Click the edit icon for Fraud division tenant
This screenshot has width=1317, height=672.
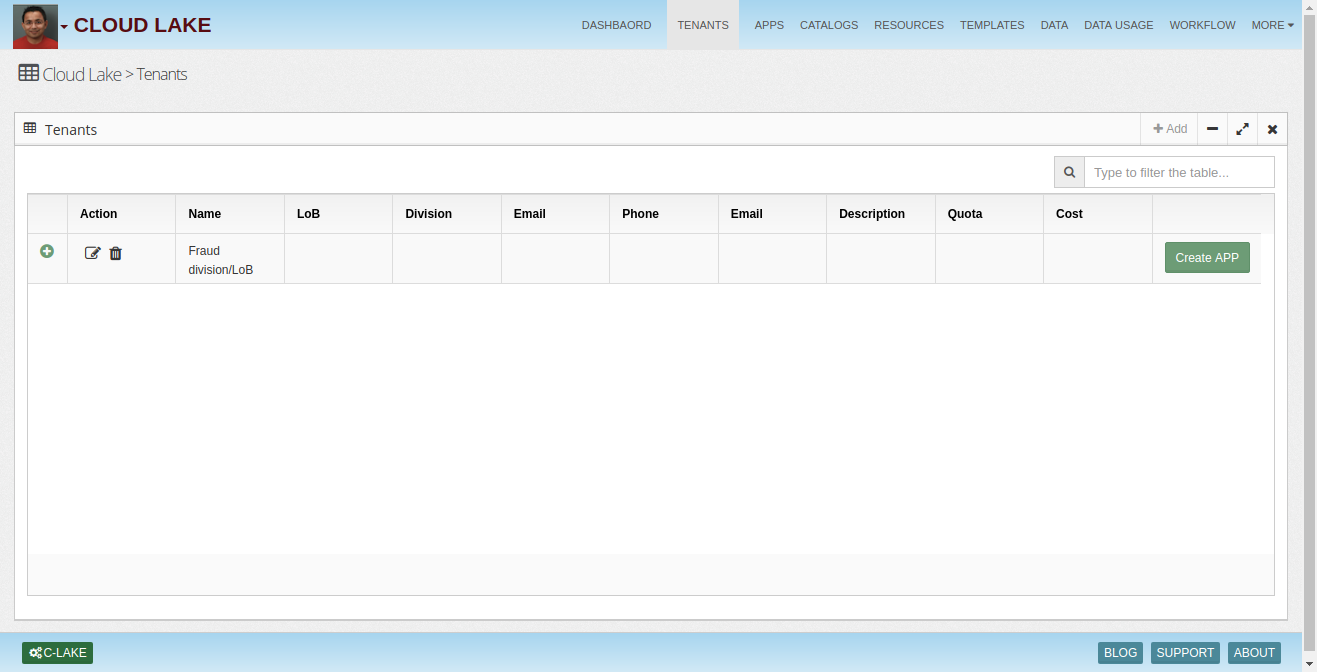click(92, 253)
